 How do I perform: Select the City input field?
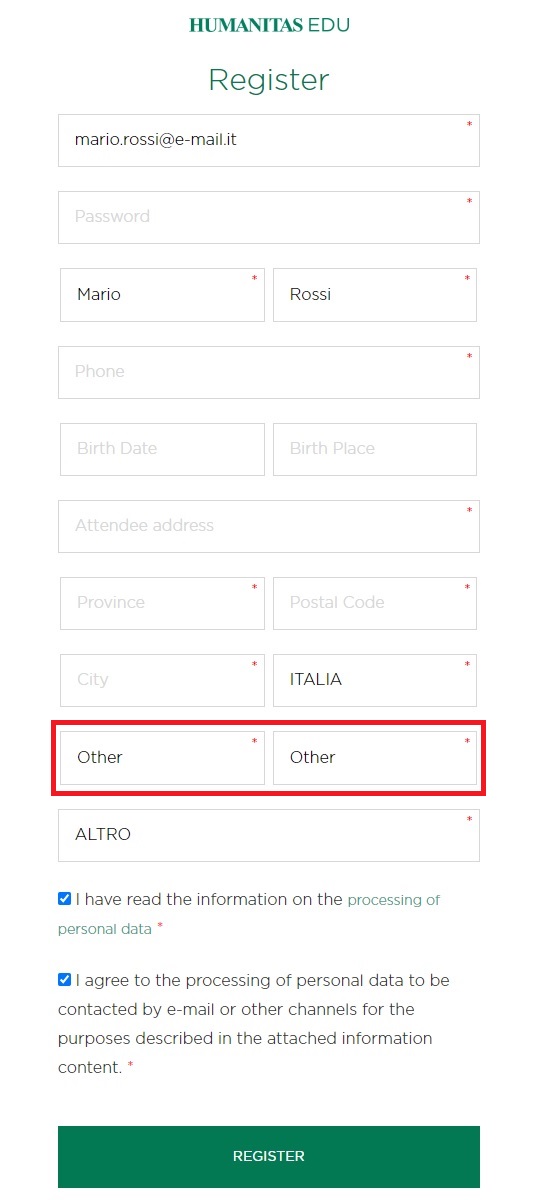162,680
